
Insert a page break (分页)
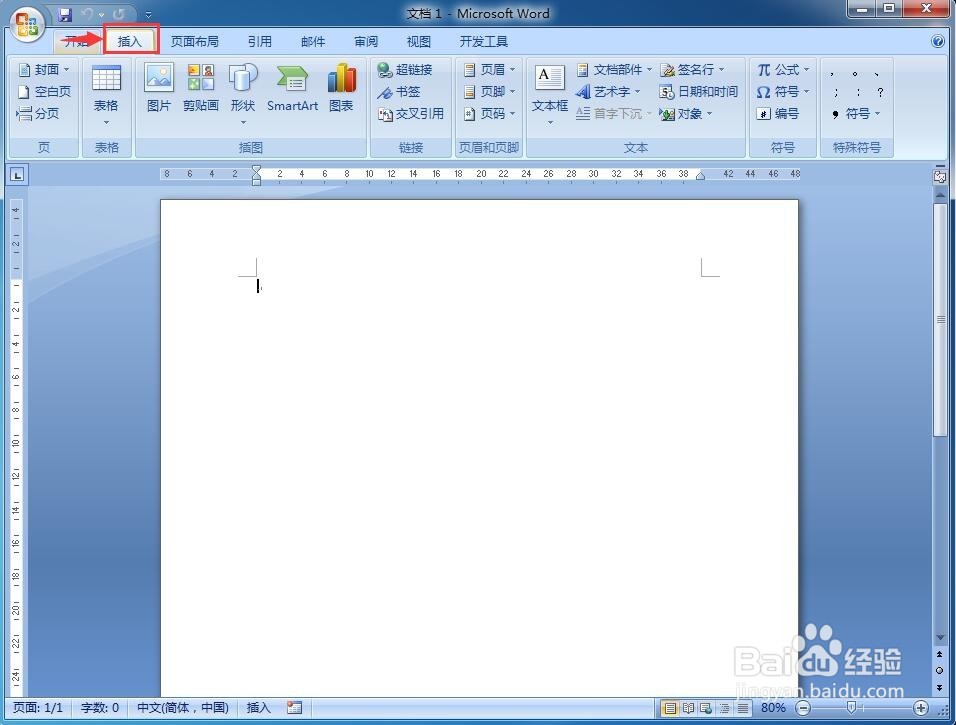pyautogui.click(x=38, y=114)
